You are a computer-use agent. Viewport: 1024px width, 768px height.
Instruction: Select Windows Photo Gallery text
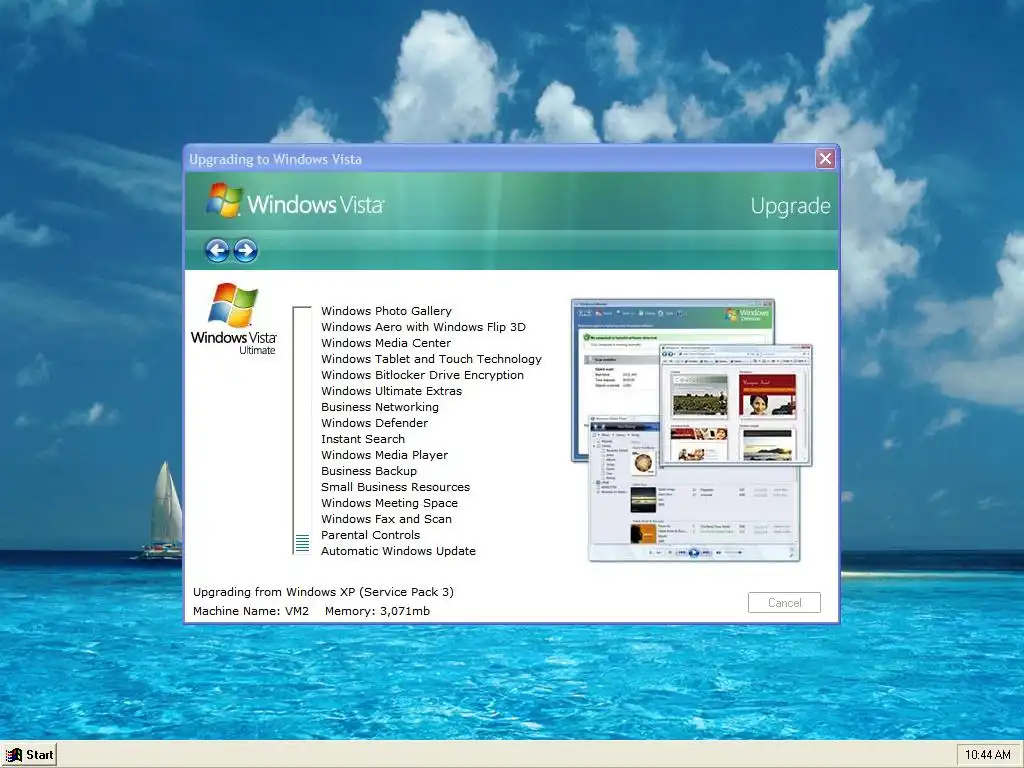[386, 311]
